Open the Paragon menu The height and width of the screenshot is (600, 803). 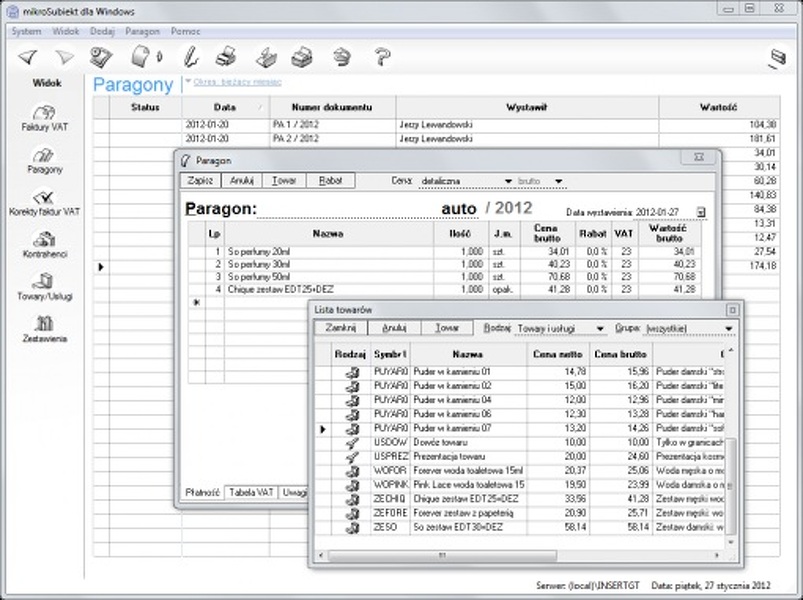click(140, 31)
